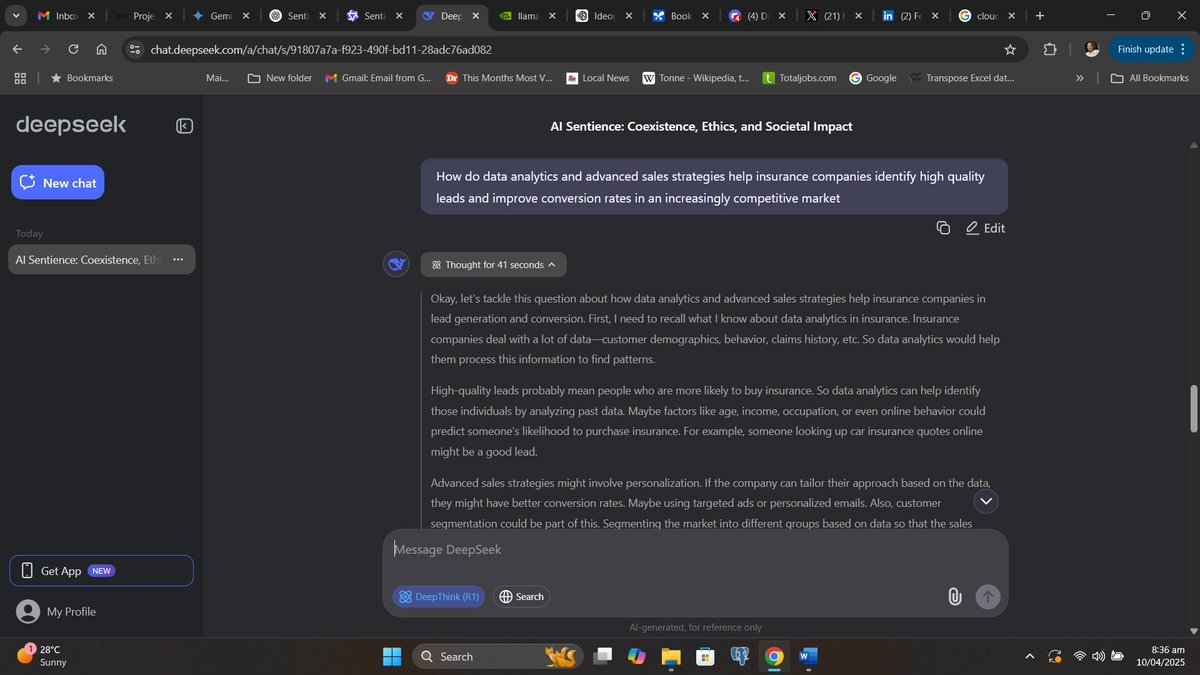Open the weather widget showing 28°C

[x=42, y=656]
